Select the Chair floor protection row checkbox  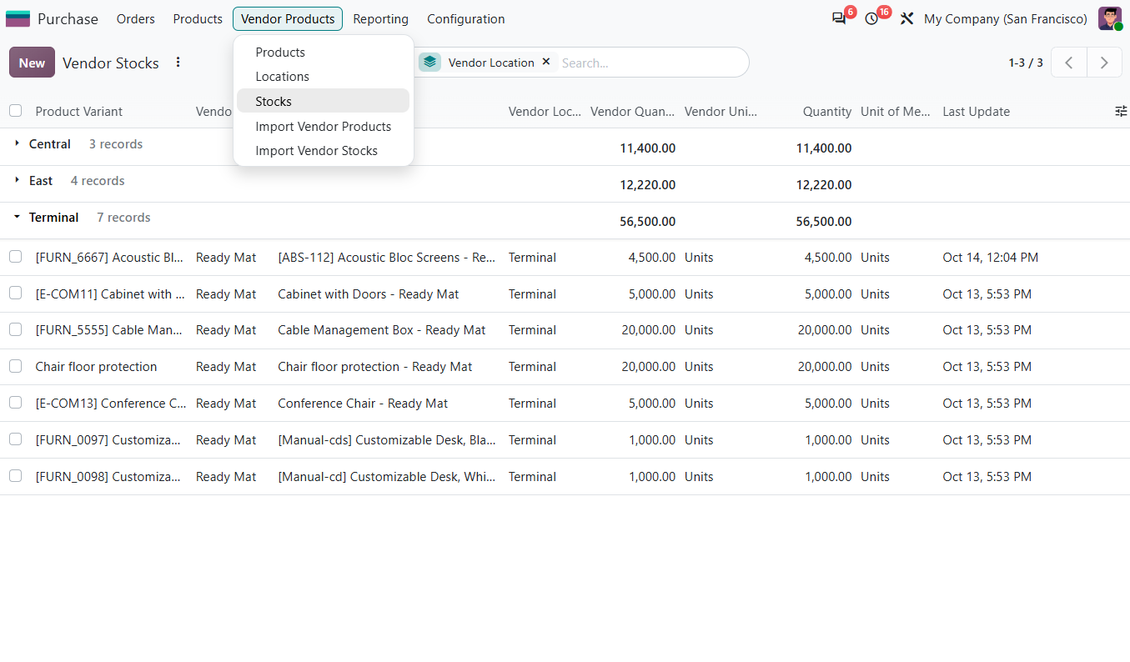click(15, 367)
